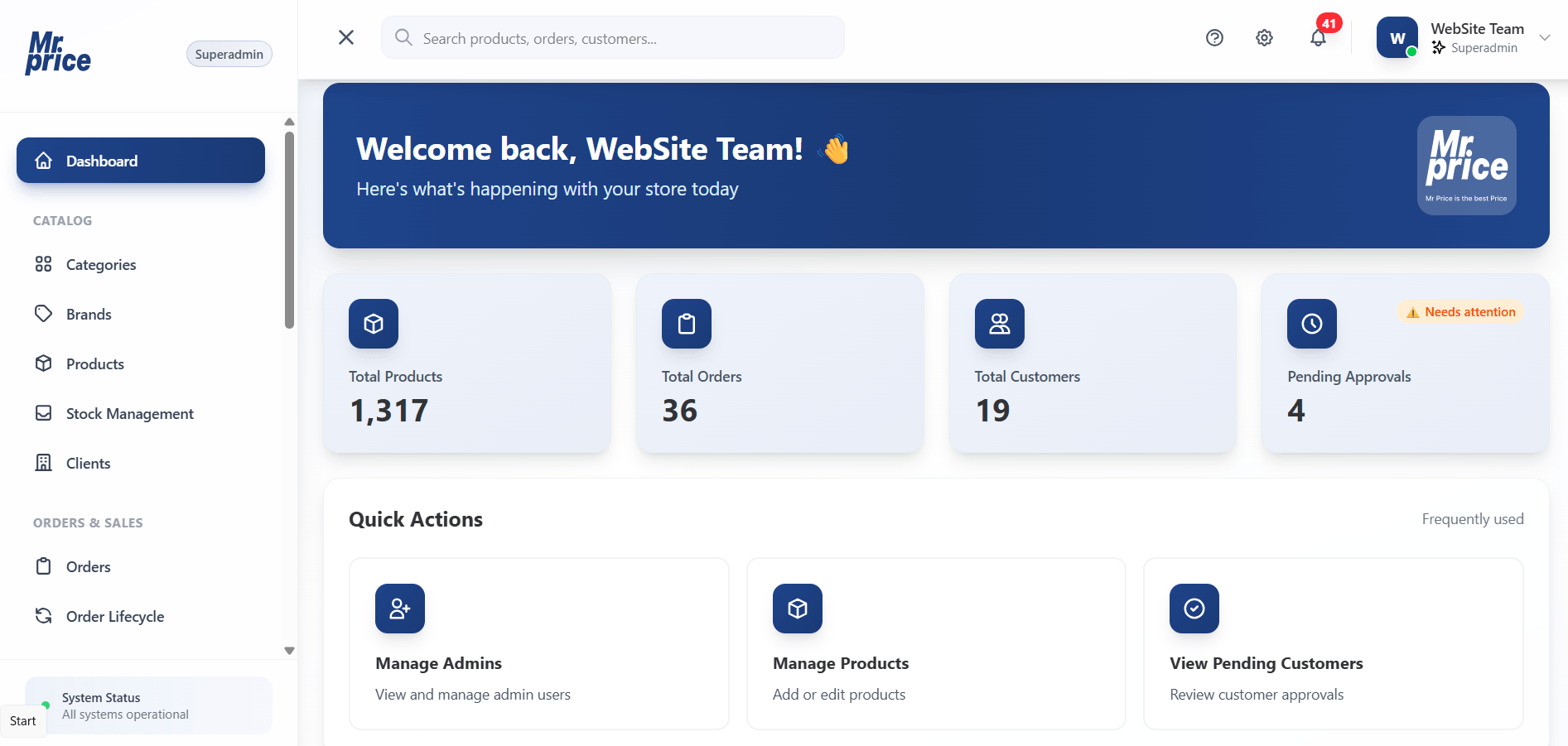Open the Manage Products quick action
Viewport: 1568px width, 746px height.
click(936, 644)
